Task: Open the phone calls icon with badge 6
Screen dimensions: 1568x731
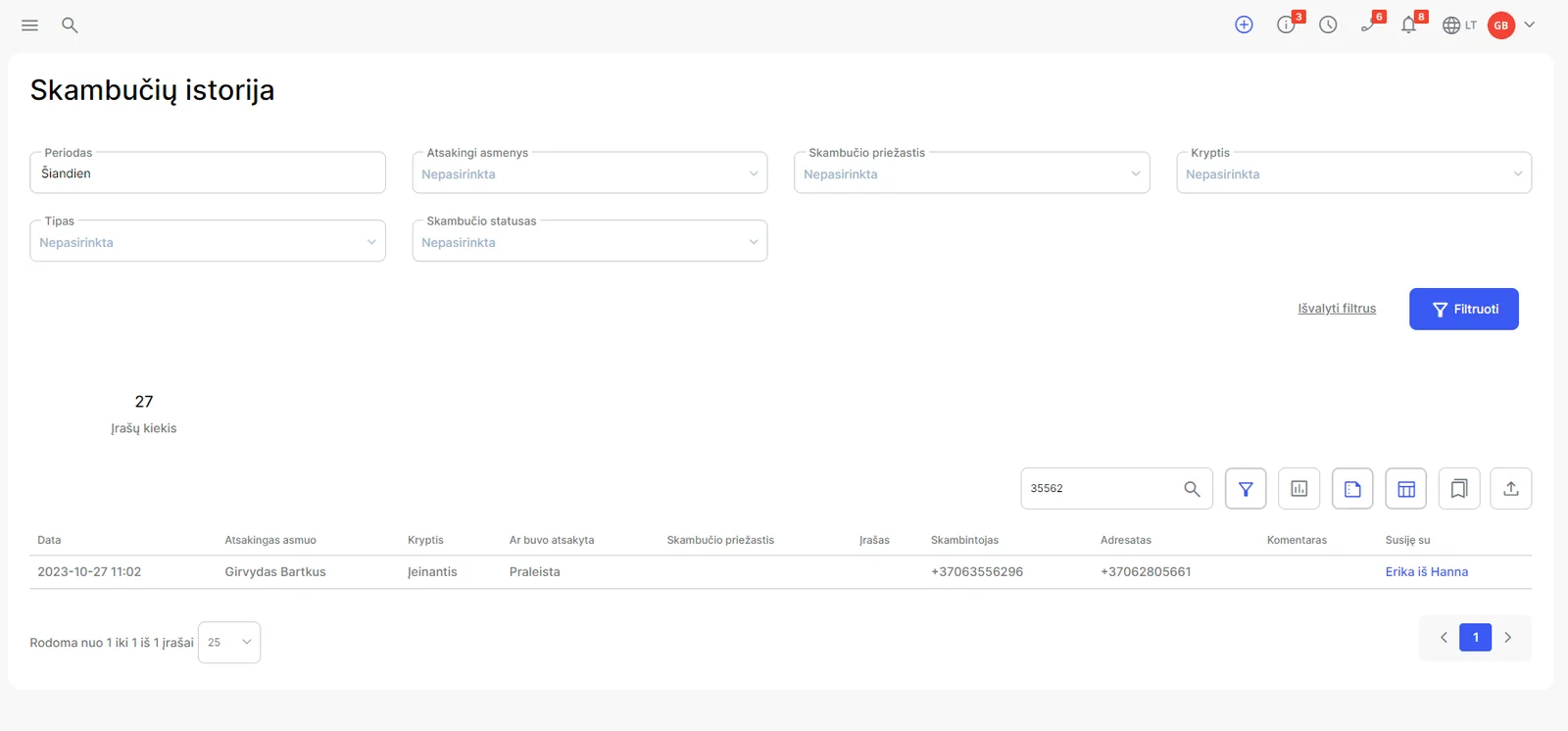Action: [x=1369, y=24]
